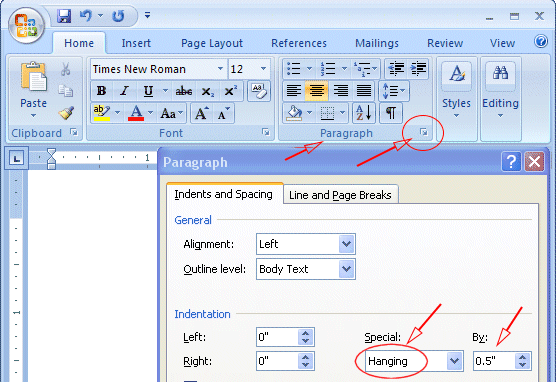Decrease paragraph indent

coord(396,68)
